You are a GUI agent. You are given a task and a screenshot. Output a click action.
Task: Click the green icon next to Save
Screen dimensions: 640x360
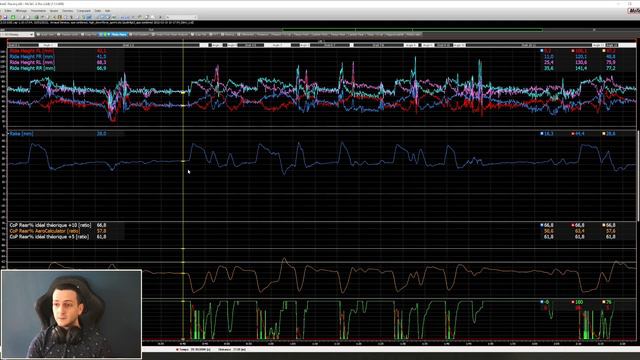click(x=13, y=17)
